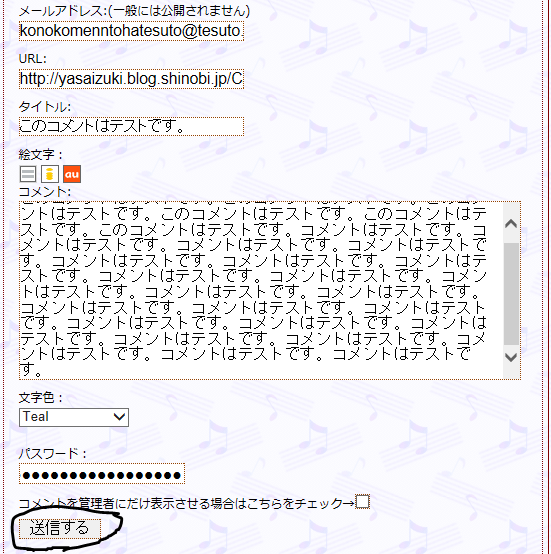Click inside the コメント comment textarea

point(261,290)
